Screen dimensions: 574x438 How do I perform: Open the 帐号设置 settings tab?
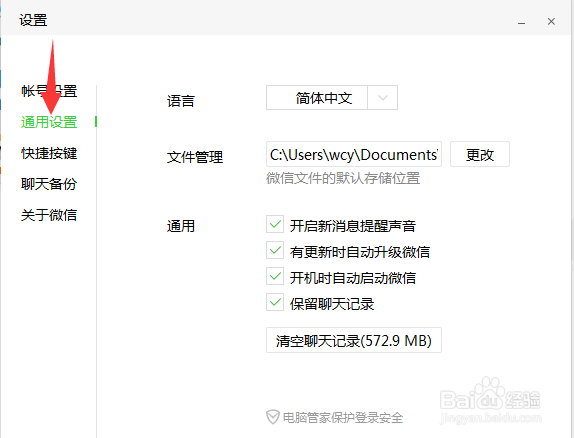(49, 91)
